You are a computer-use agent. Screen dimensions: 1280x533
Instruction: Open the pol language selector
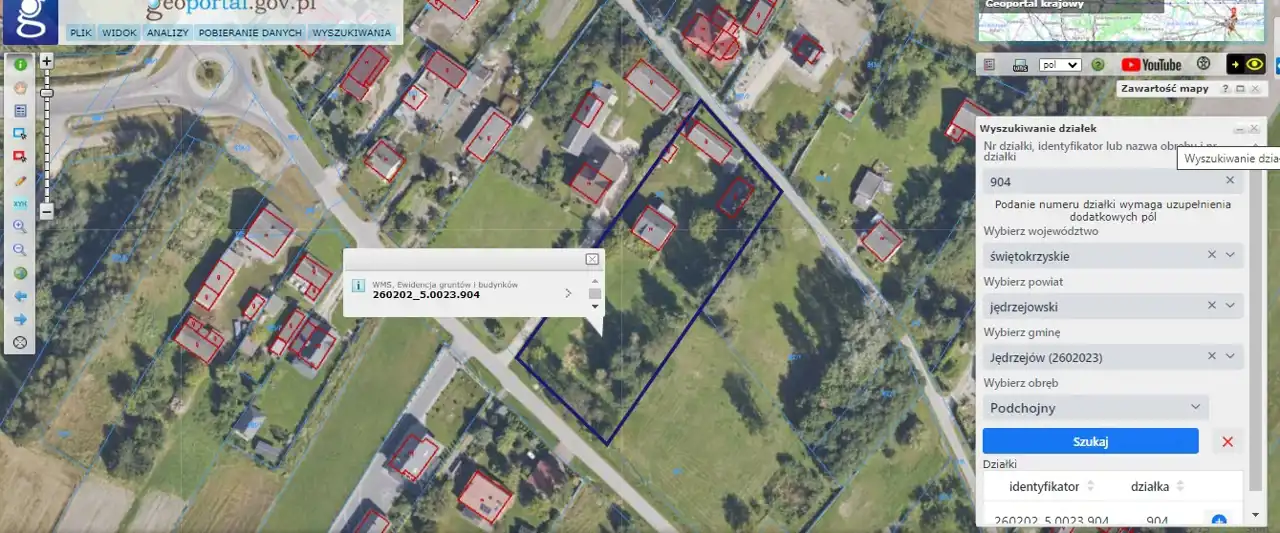[x=1060, y=65]
